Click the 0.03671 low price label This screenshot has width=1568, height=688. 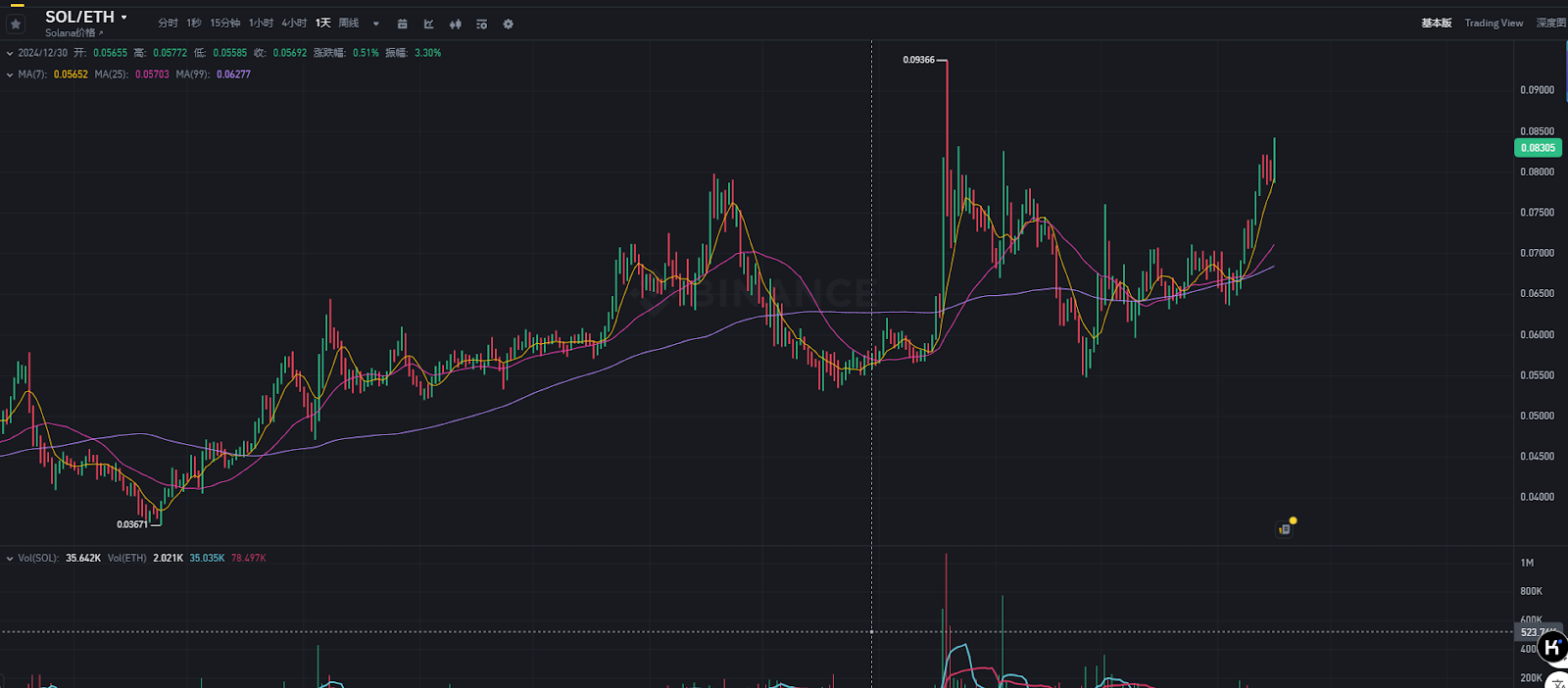pyautogui.click(x=132, y=524)
